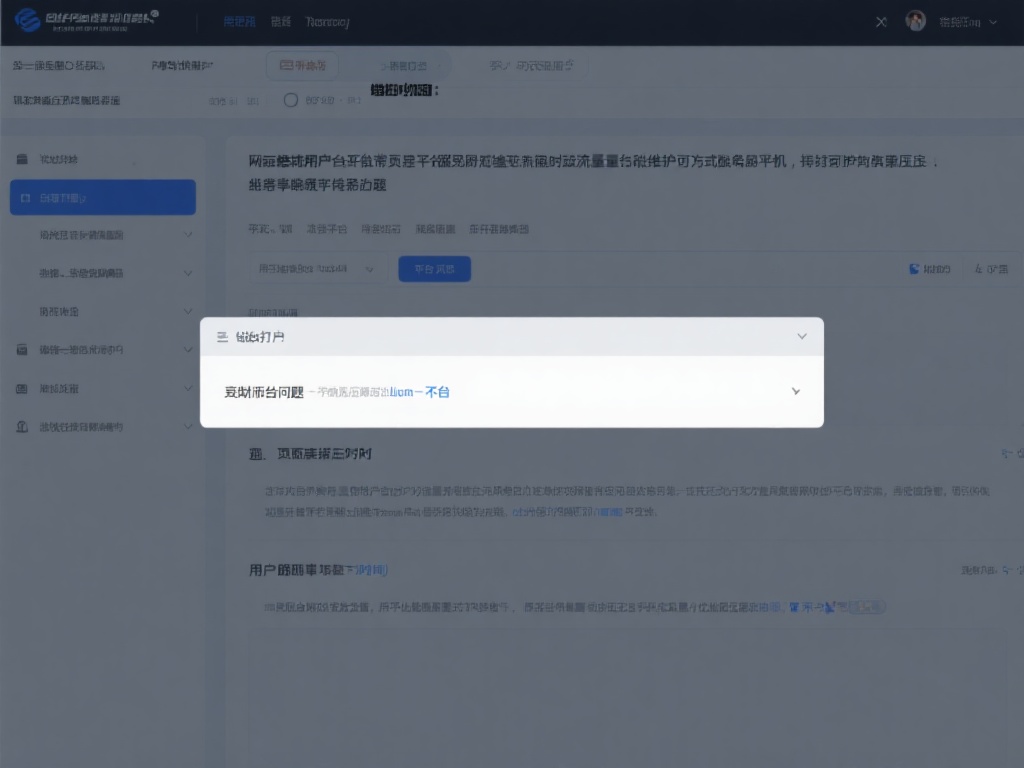The width and height of the screenshot is (1024, 768).
Task: Open the user avatar menu at top right
Action: click(x=916, y=20)
